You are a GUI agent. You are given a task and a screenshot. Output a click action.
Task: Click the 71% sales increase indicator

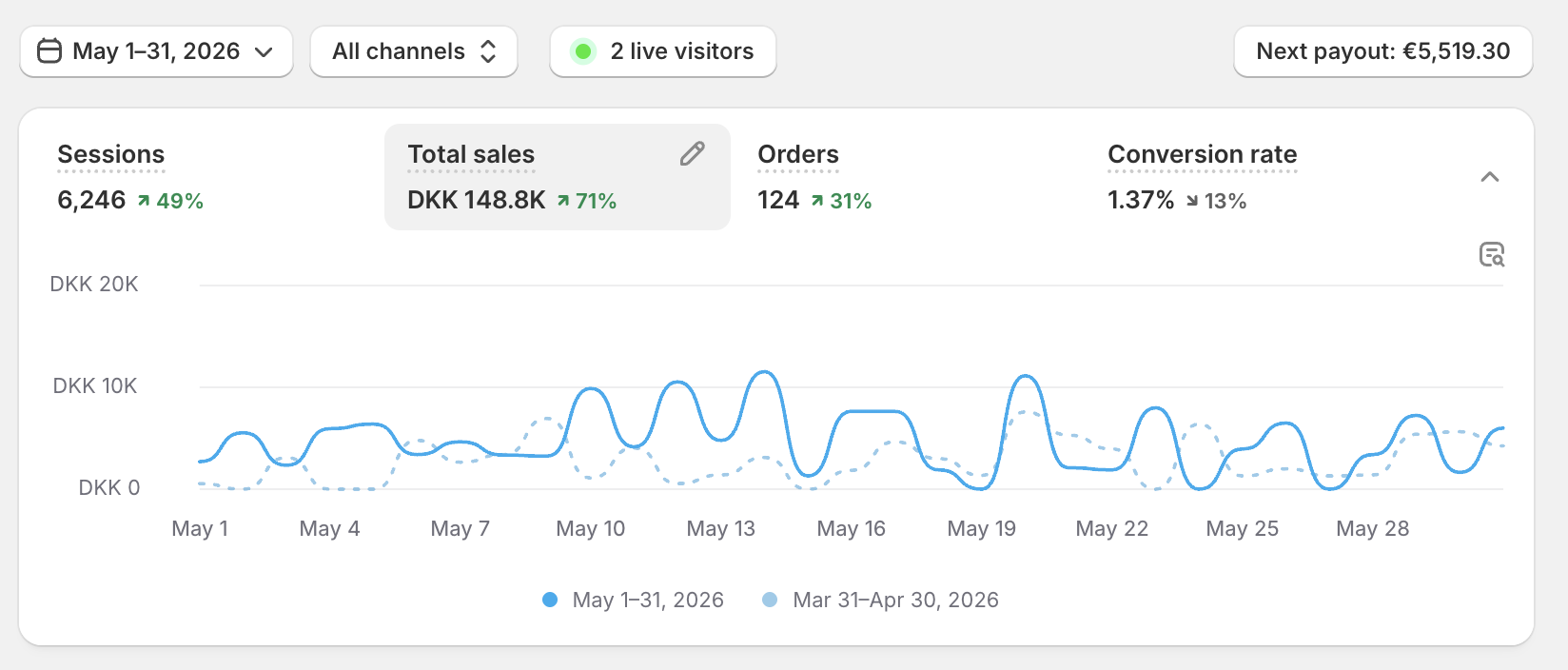[x=587, y=201]
